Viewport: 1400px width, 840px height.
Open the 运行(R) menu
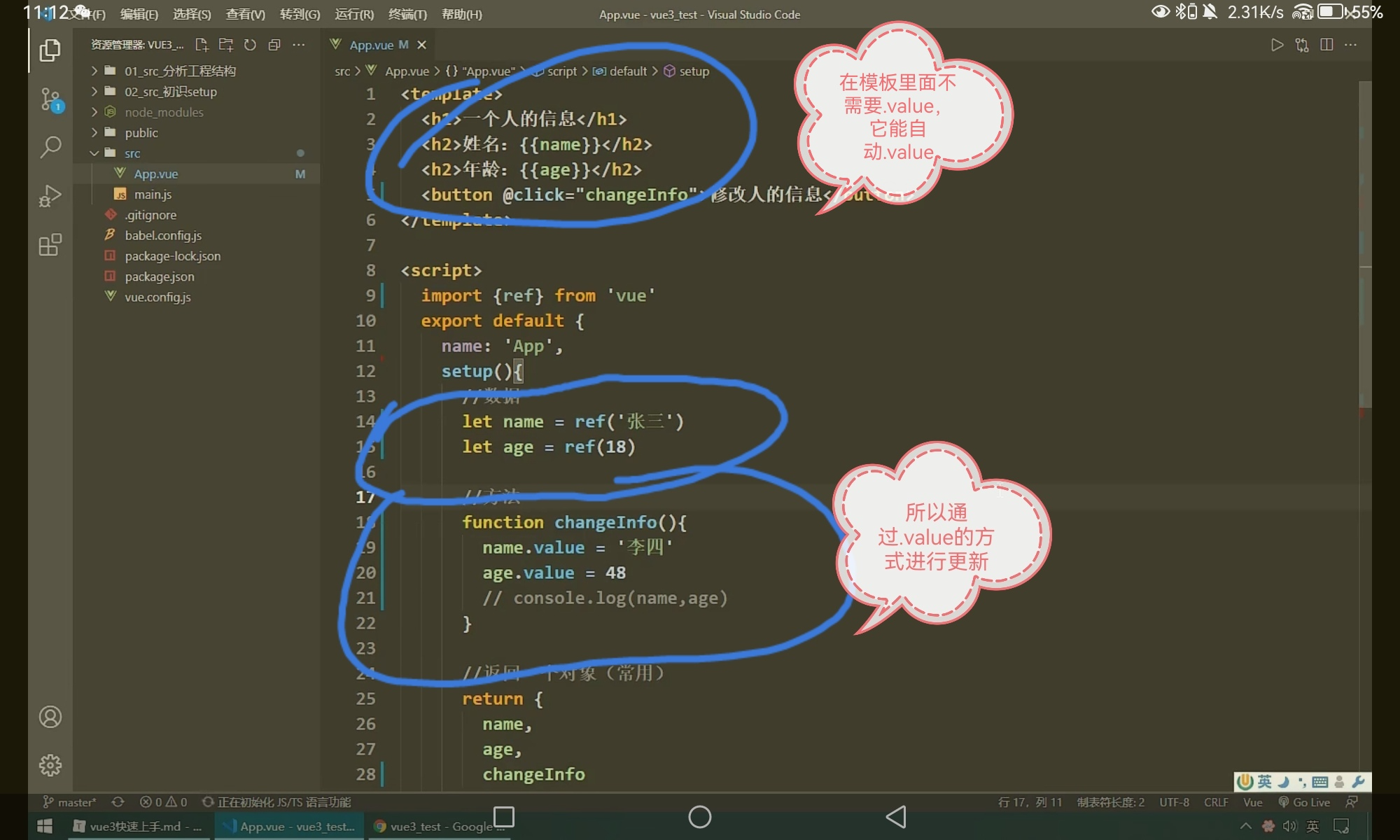click(x=354, y=14)
